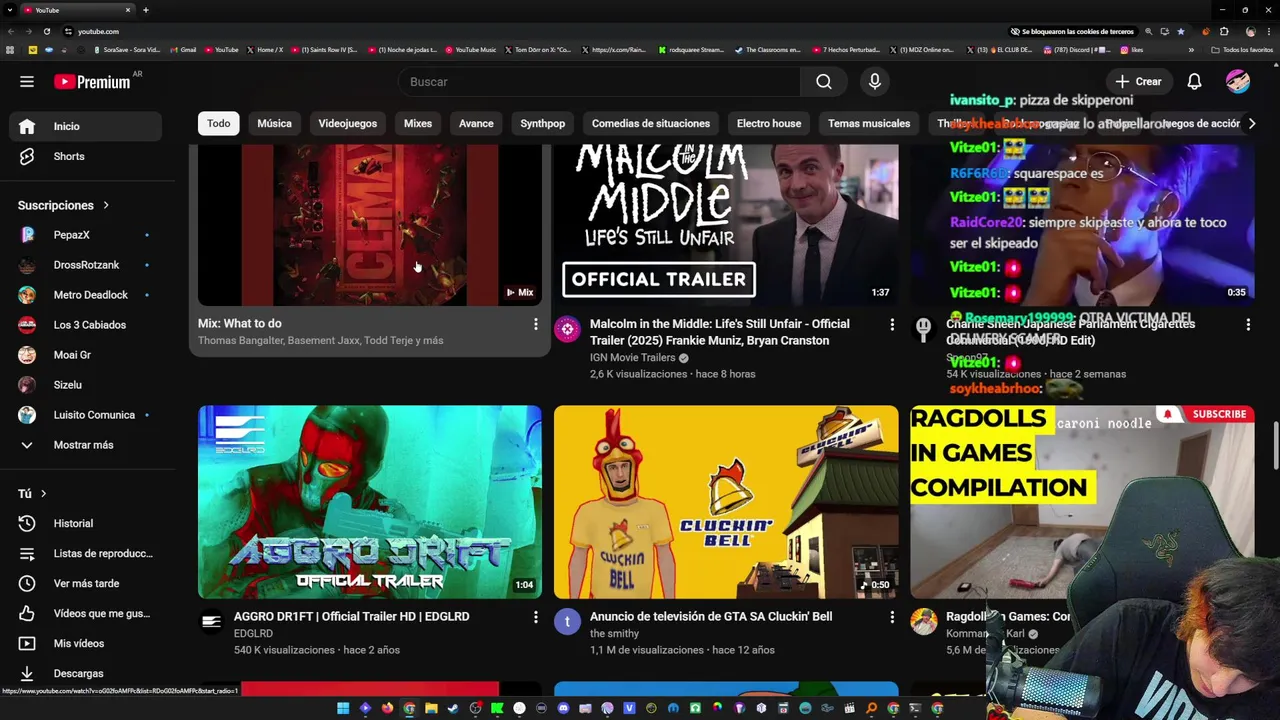Open the YouTube guide hamburger menu
Viewport: 1280px width, 720px height.
click(27, 82)
